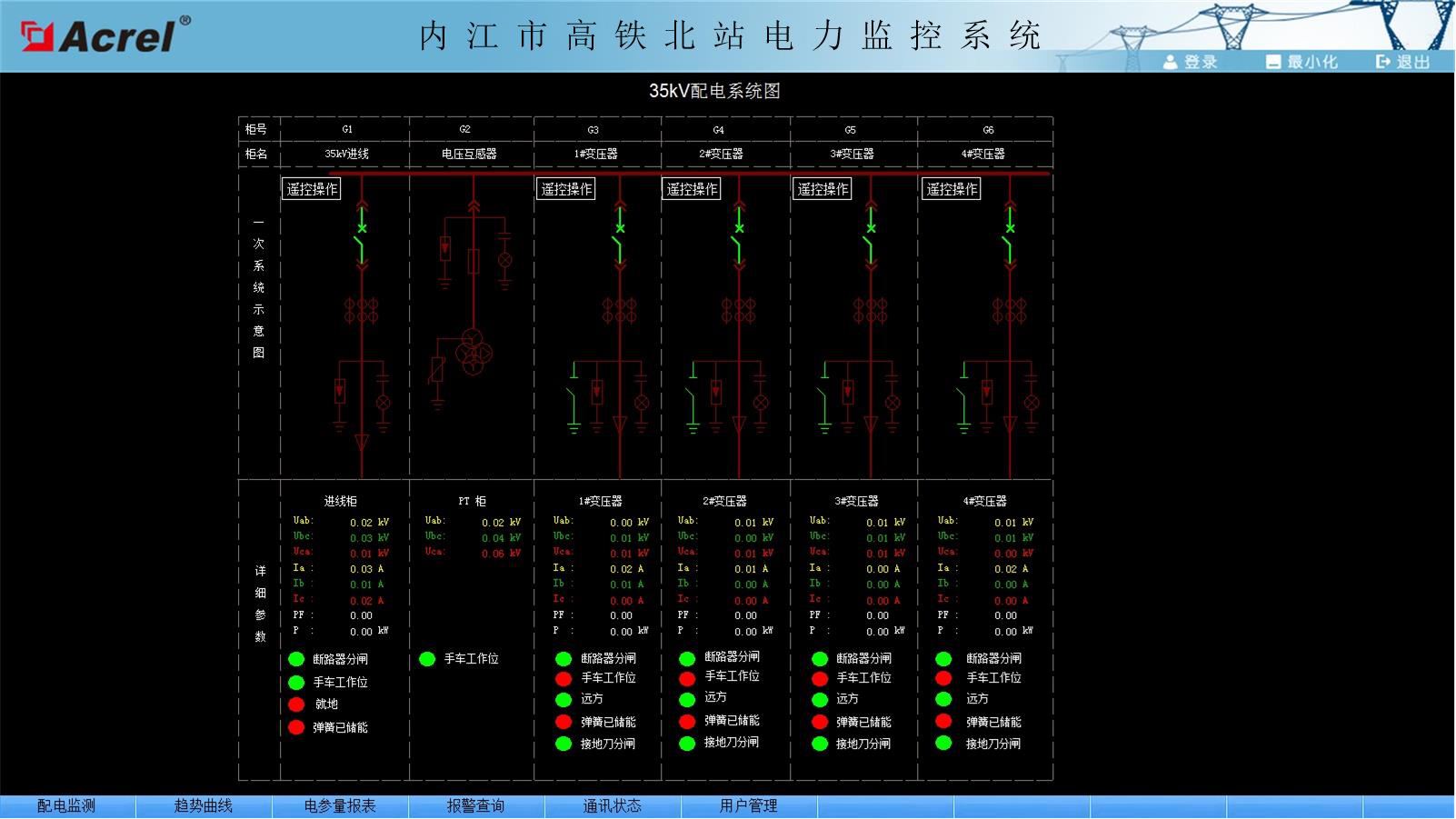1456x819 pixels.
Task: Open the 报警查询 alarm query tab
Action: click(x=475, y=806)
